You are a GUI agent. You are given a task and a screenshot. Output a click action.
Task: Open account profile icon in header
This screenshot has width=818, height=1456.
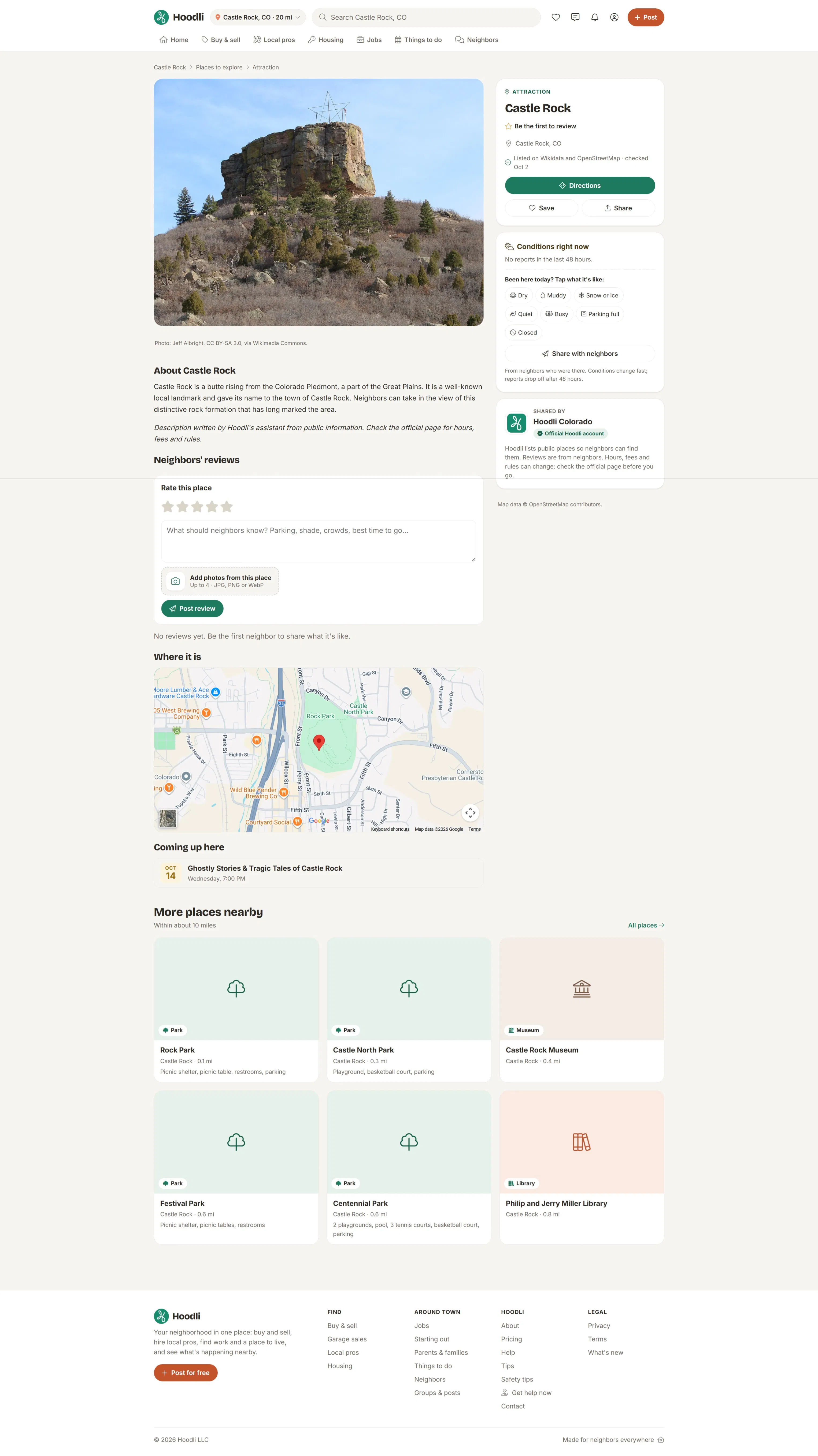pyautogui.click(x=614, y=17)
